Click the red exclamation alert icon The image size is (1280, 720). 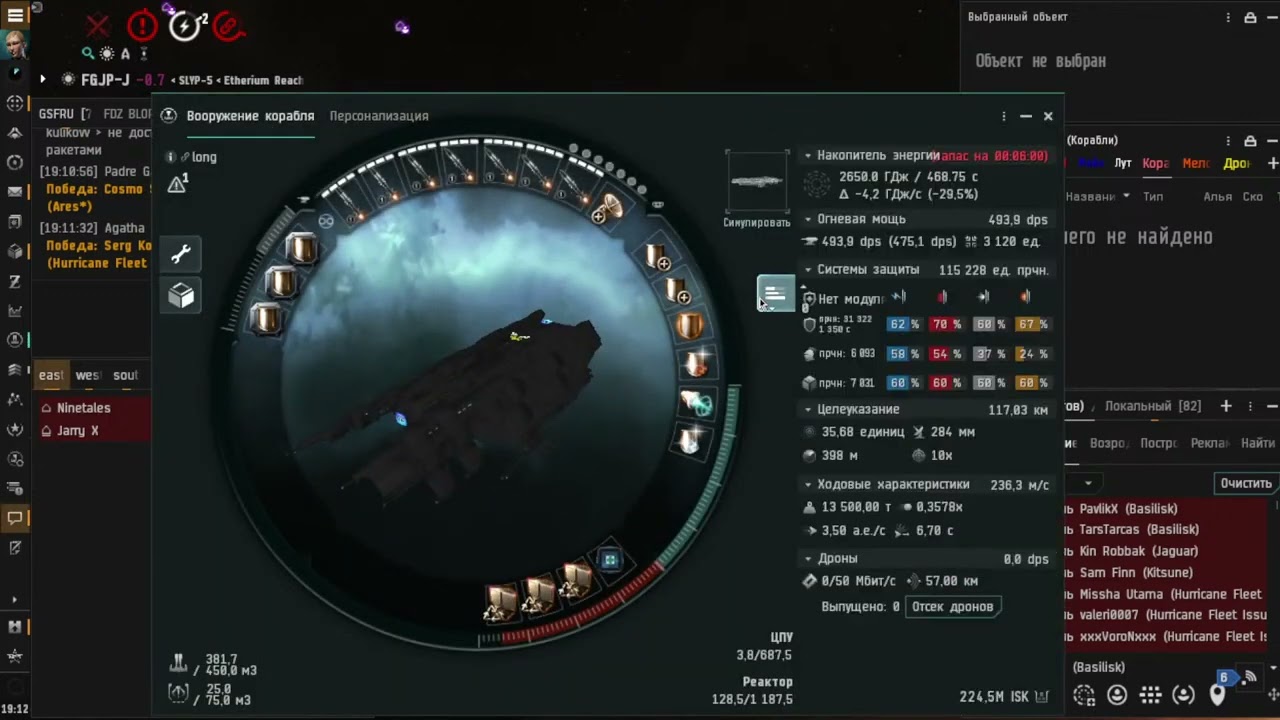pos(142,26)
